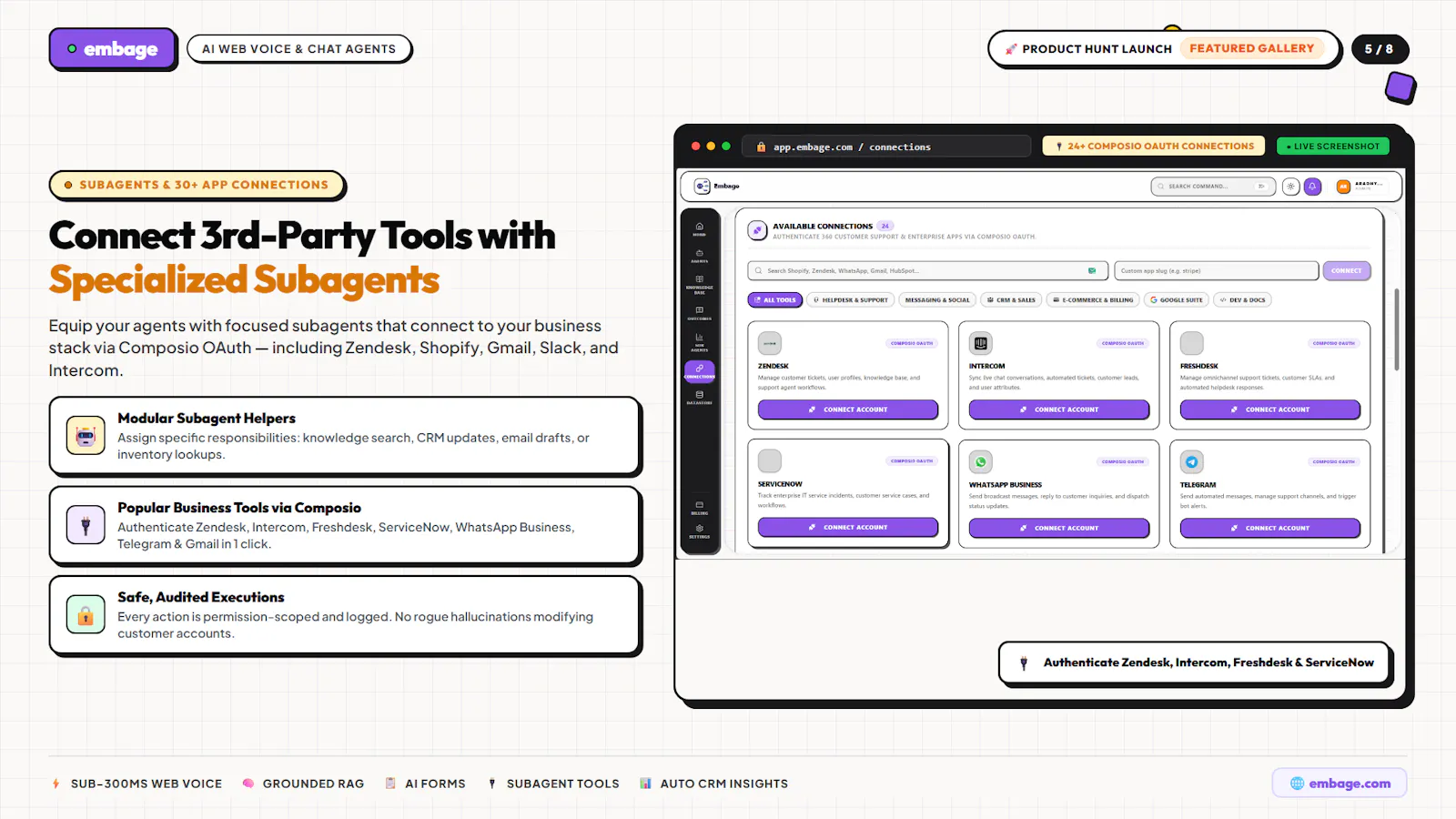The image size is (1456, 819).
Task: Open Agents in the dark sidebar
Action: (x=699, y=256)
